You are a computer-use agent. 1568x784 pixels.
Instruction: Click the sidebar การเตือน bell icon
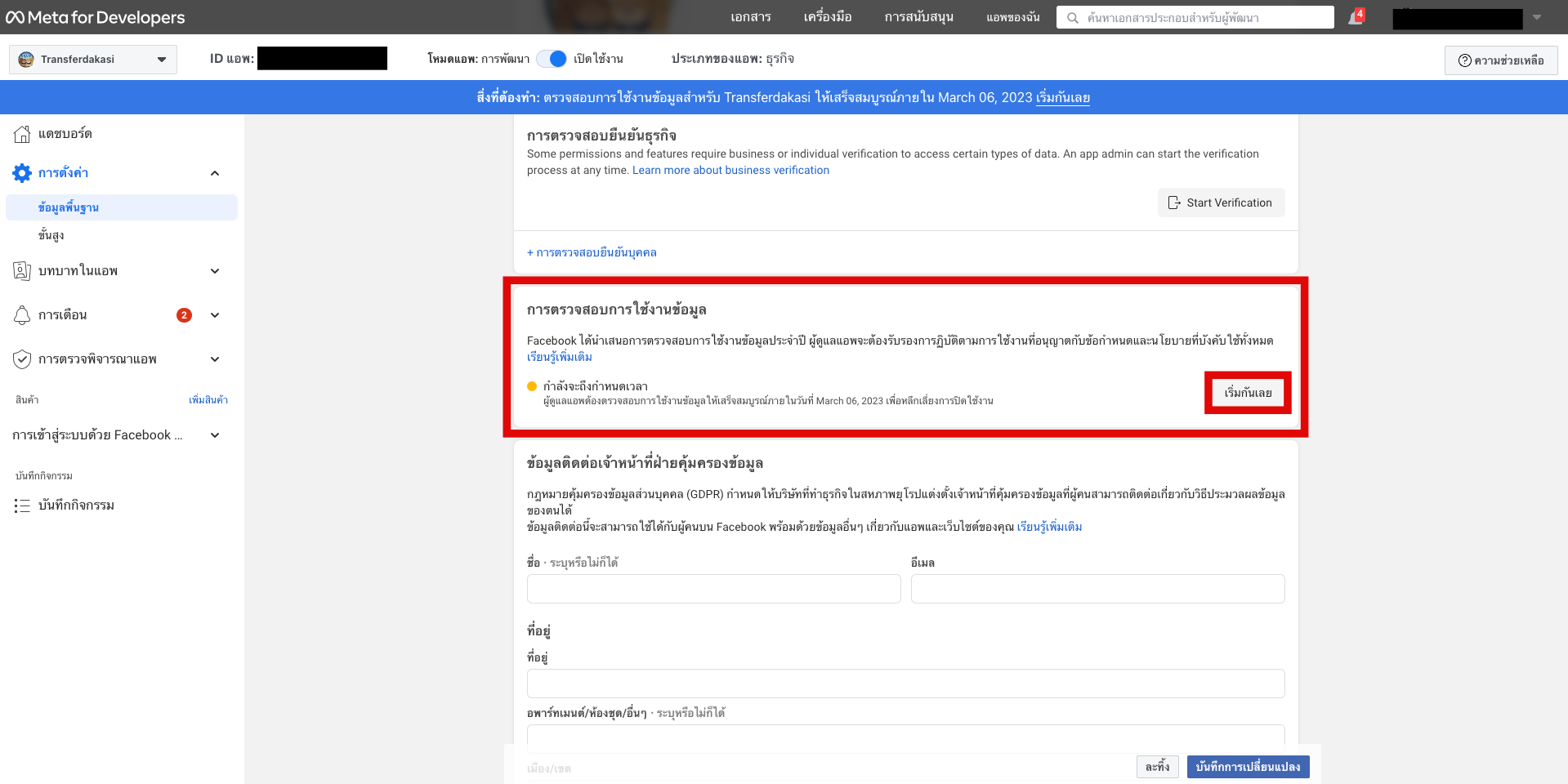click(22, 314)
